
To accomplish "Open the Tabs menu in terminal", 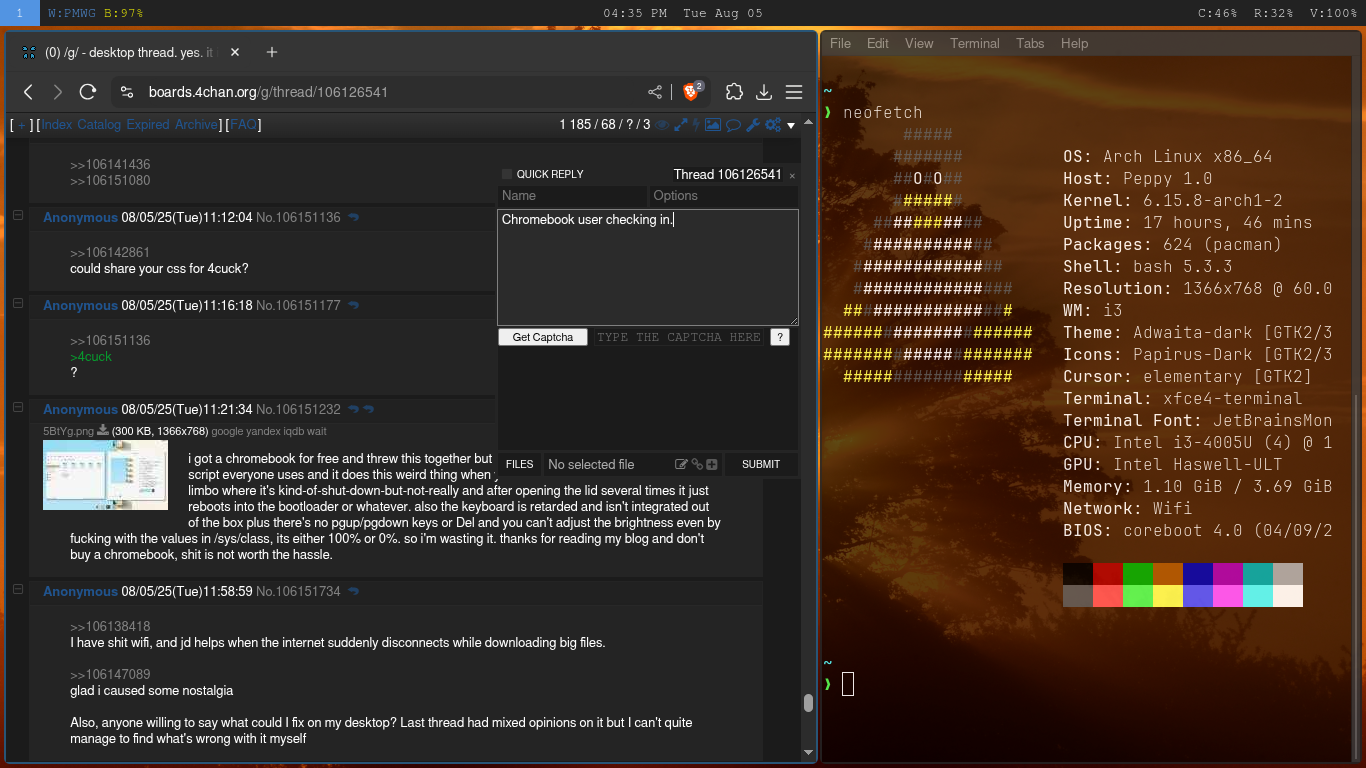I will (1030, 43).
